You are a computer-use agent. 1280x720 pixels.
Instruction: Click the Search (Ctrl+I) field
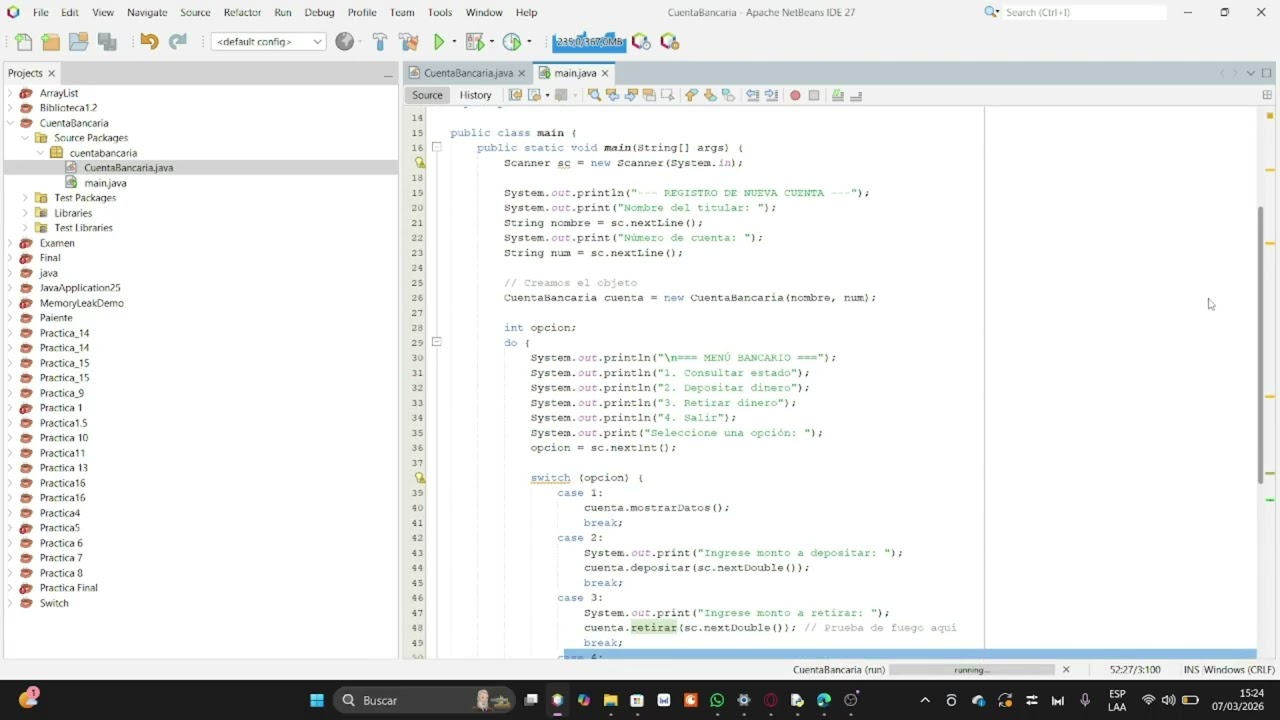pyautogui.click(x=1084, y=12)
